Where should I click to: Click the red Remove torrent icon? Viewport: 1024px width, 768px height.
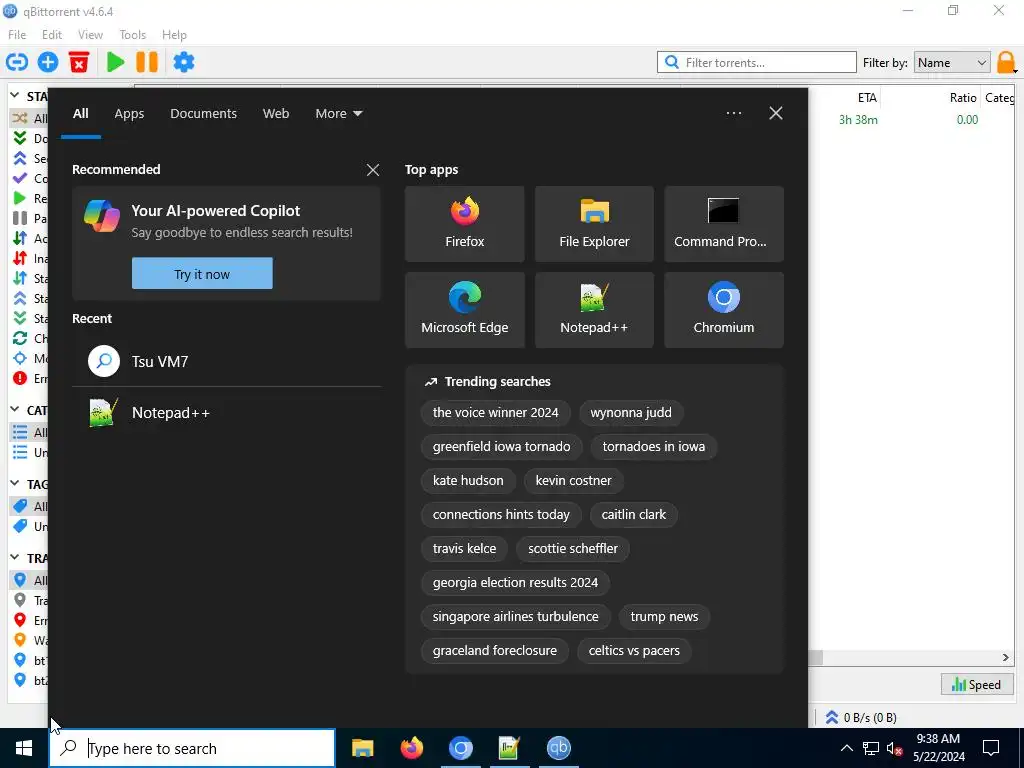point(79,63)
